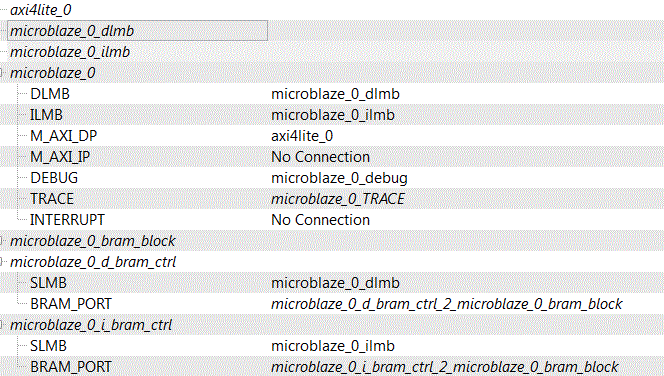Open the No Connection field for INTERRUPT
Screen dimensions: 664x376
click(320, 220)
